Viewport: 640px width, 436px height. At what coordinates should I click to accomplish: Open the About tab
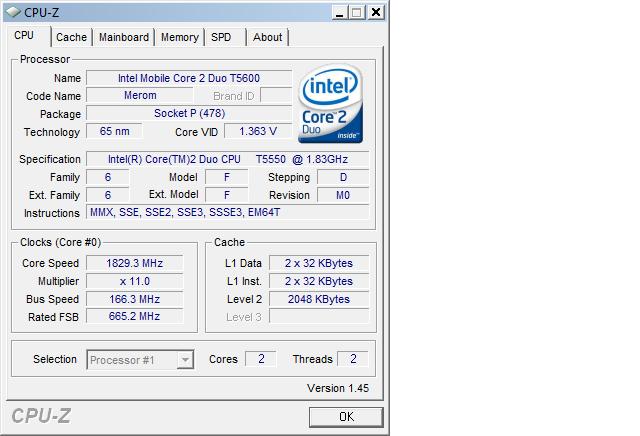pyautogui.click(x=267, y=37)
